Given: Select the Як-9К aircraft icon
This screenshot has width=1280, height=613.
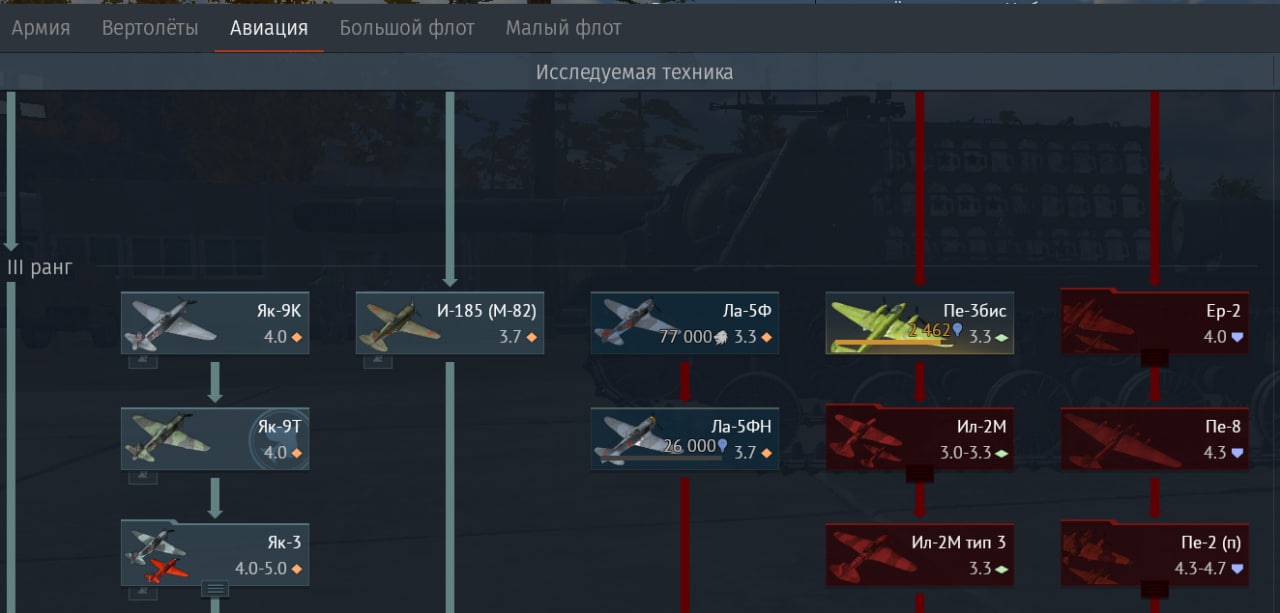Looking at the screenshot, I should (x=171, y=323).
